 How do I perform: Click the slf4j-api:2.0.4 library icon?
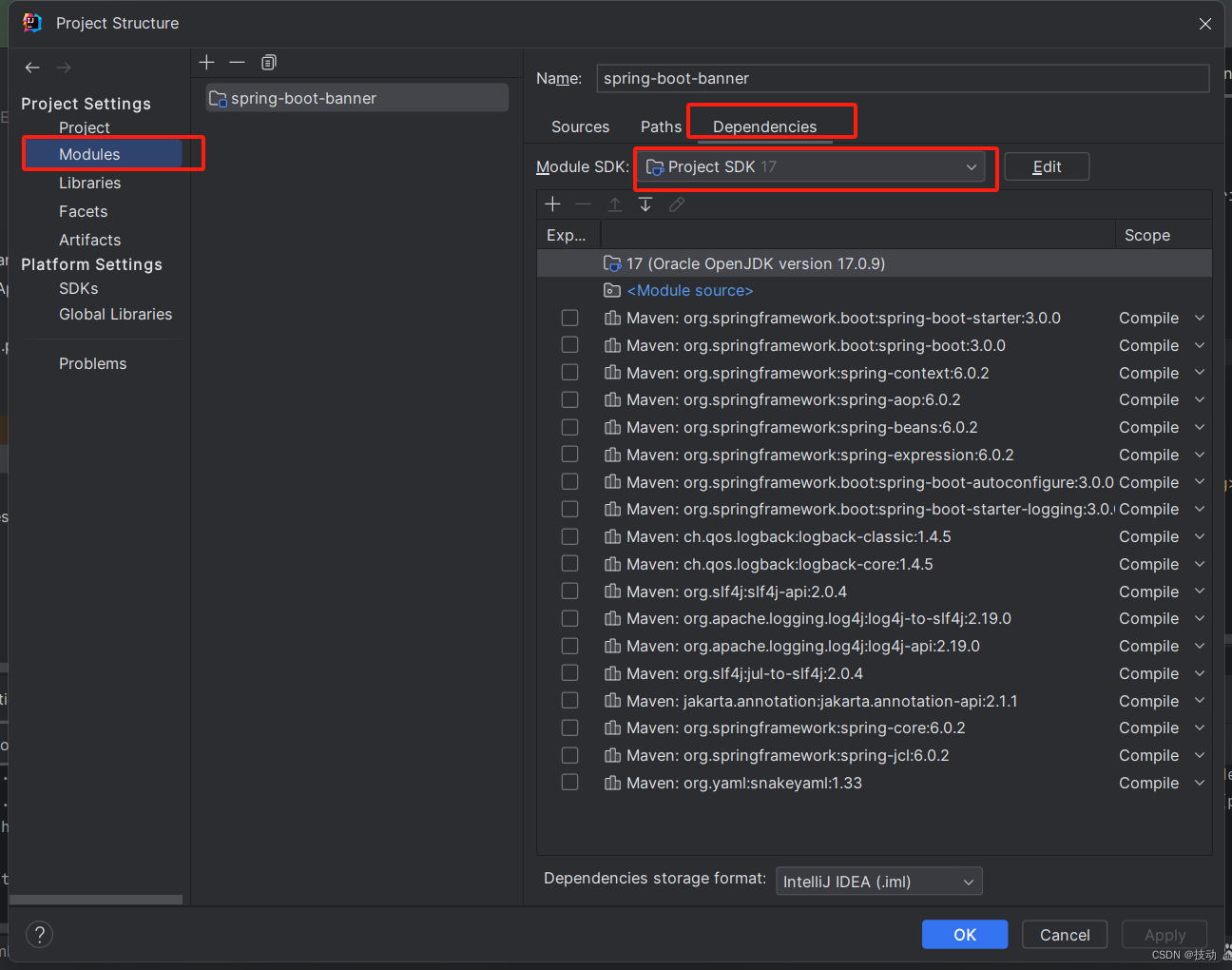click(613, 592)
